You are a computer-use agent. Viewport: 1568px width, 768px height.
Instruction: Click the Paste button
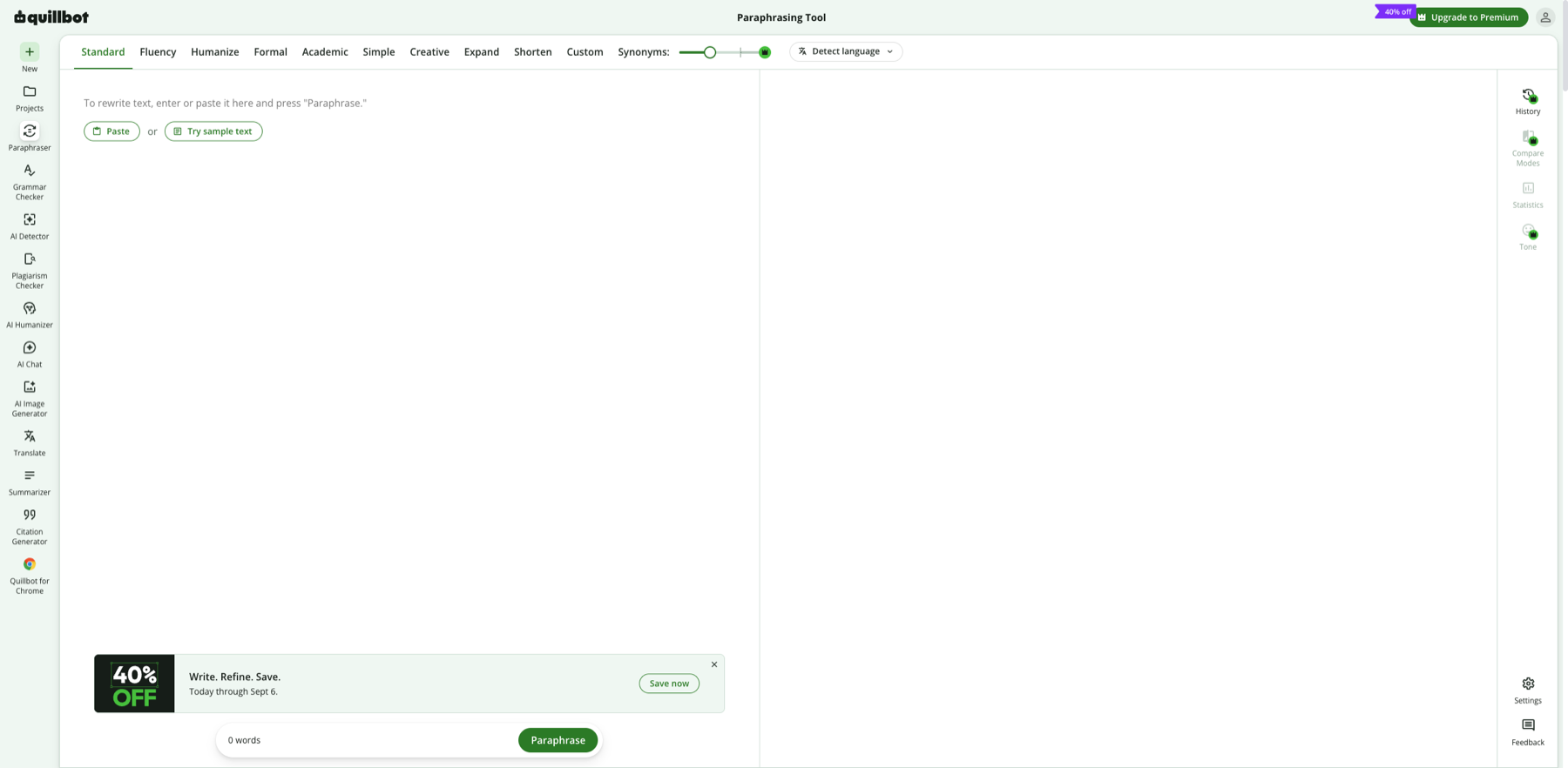pos(112,131)
